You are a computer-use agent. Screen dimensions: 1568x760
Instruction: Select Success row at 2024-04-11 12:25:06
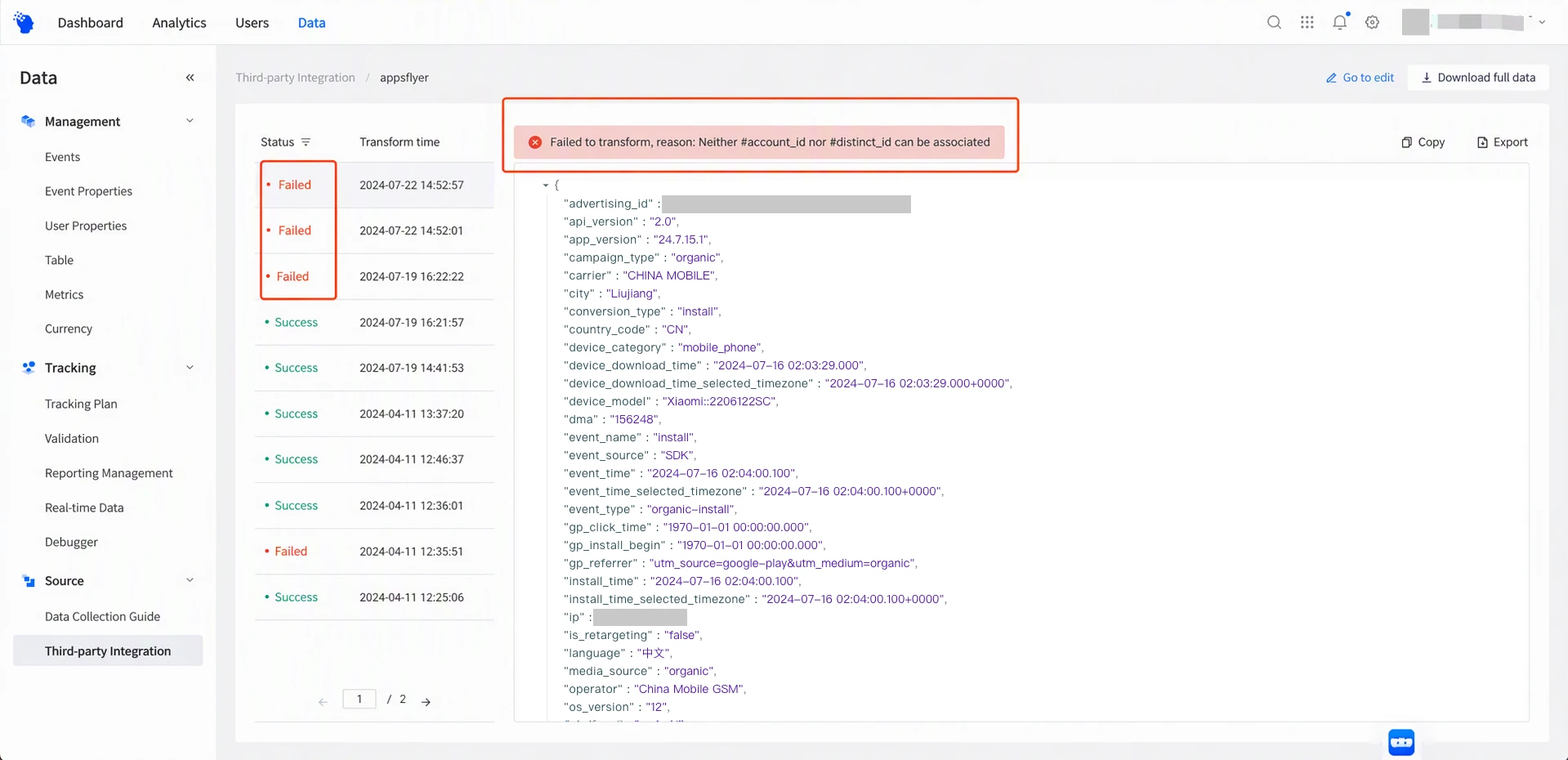coord(374,597)
